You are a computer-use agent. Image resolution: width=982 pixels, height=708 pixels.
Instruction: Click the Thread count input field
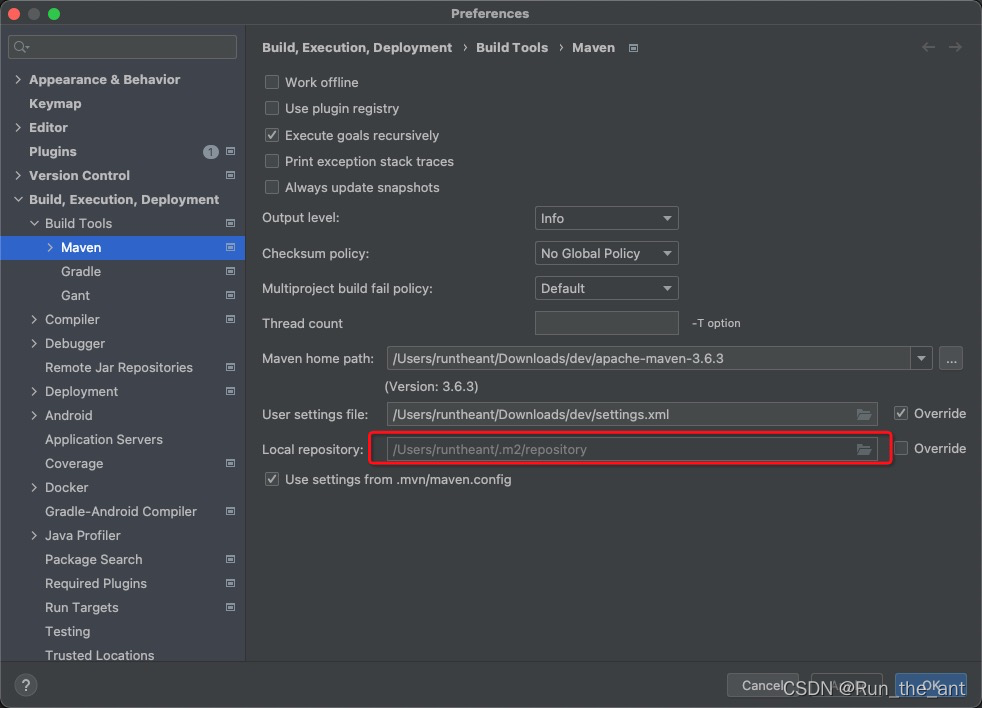coord(606,323)
